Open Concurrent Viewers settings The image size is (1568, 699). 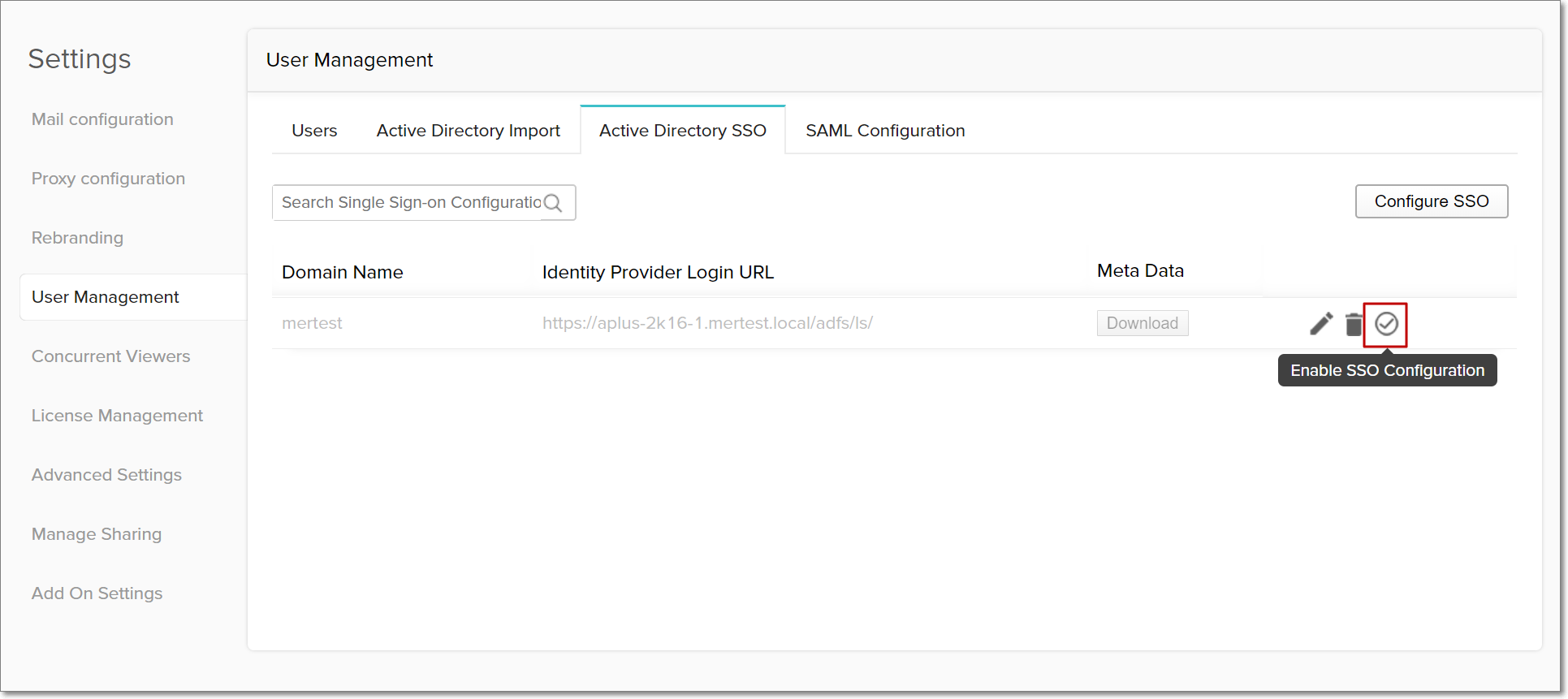pyautogui.click(x=110, y=356)
